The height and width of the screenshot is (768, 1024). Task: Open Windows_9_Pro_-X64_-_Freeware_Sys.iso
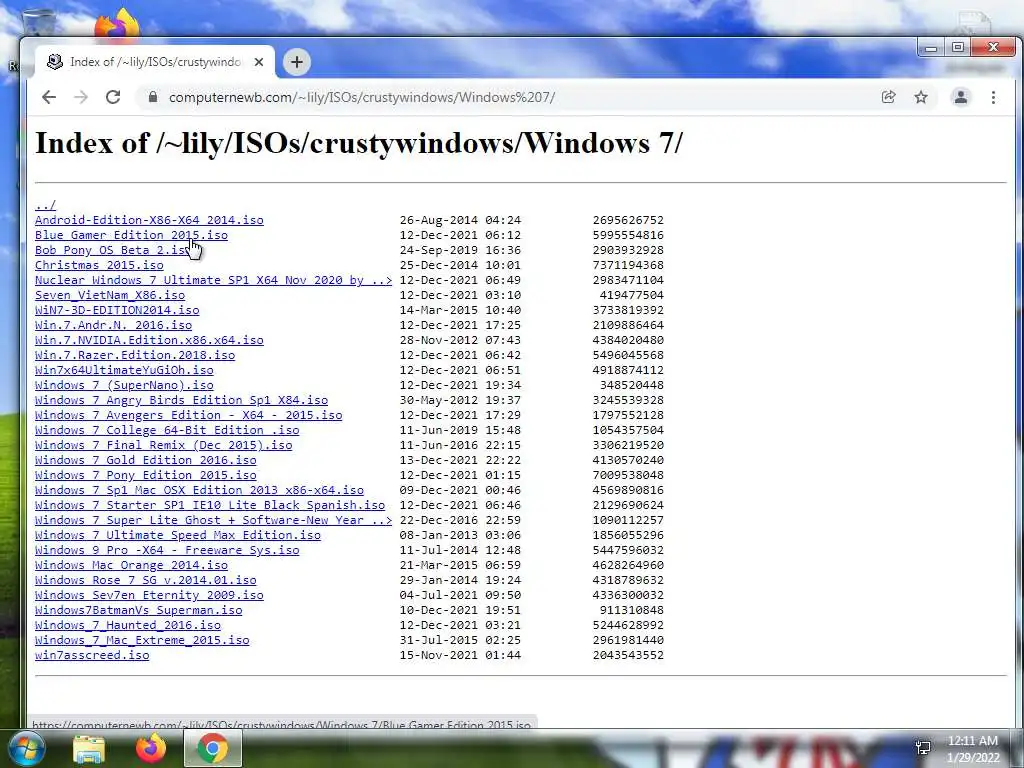coord(167,551)
